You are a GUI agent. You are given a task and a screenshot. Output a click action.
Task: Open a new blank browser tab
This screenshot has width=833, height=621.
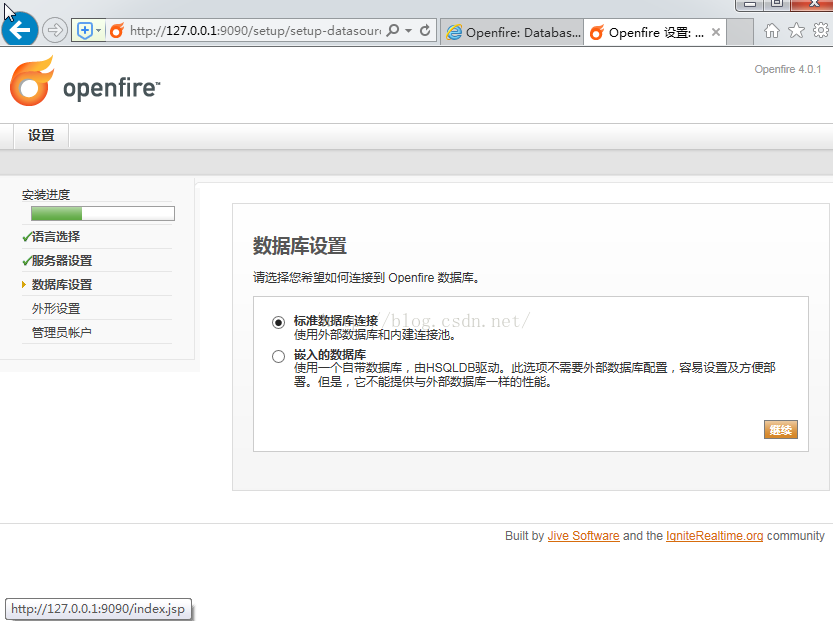pos(741,32)
